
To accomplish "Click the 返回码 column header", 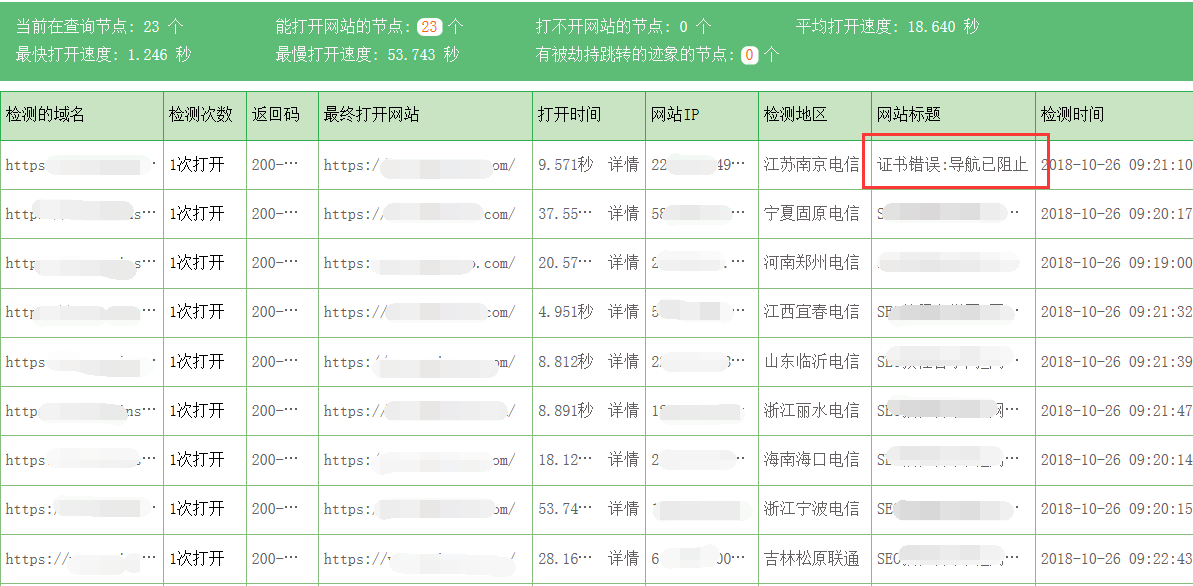I will (276, 115).
